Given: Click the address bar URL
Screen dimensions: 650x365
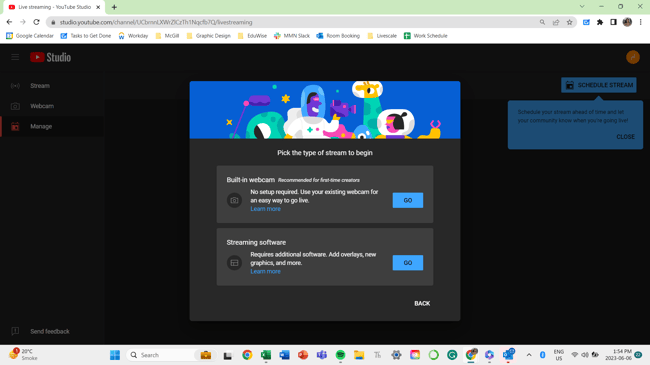Looking at the screenshot, I should point(156,22).
